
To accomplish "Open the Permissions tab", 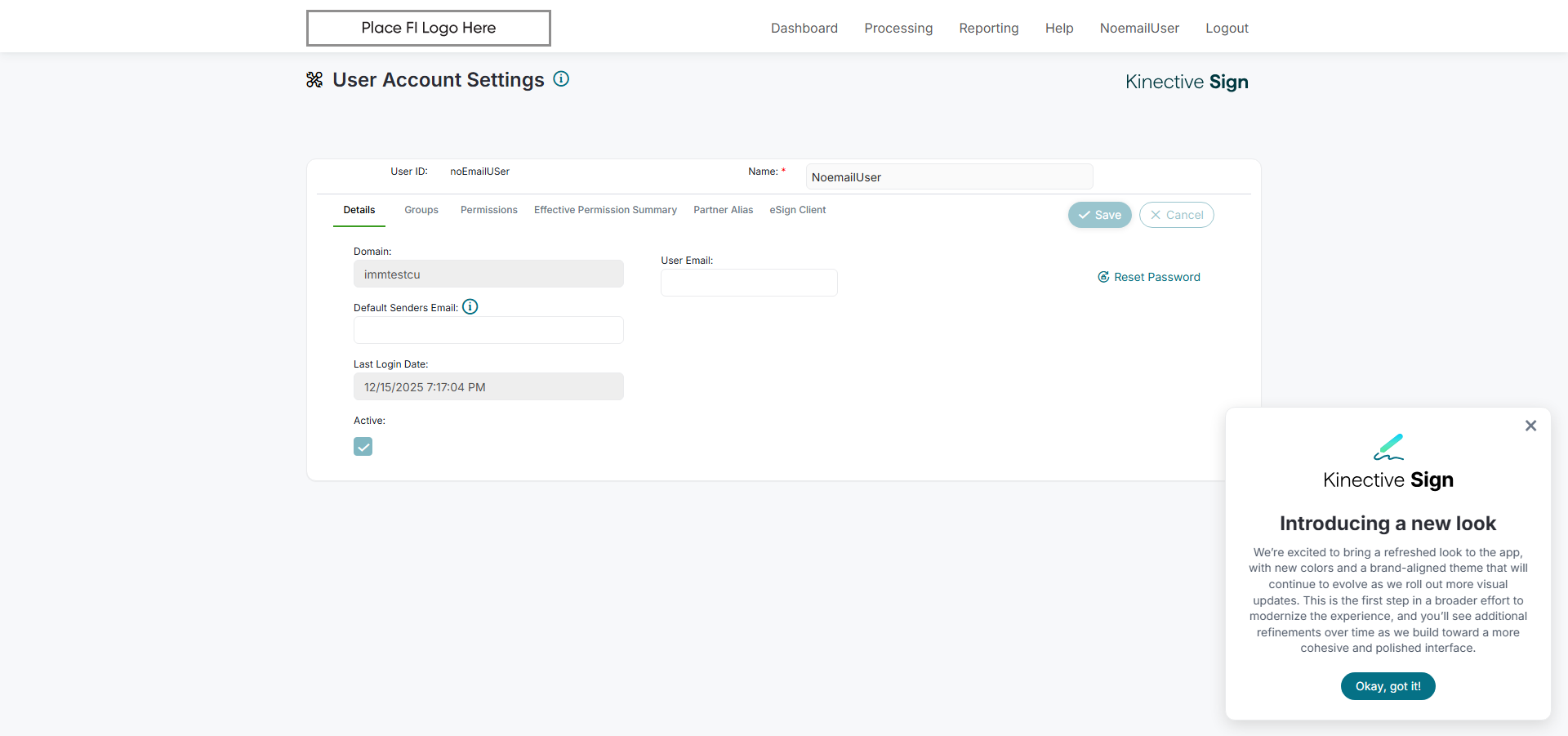I will coord(489,210).
